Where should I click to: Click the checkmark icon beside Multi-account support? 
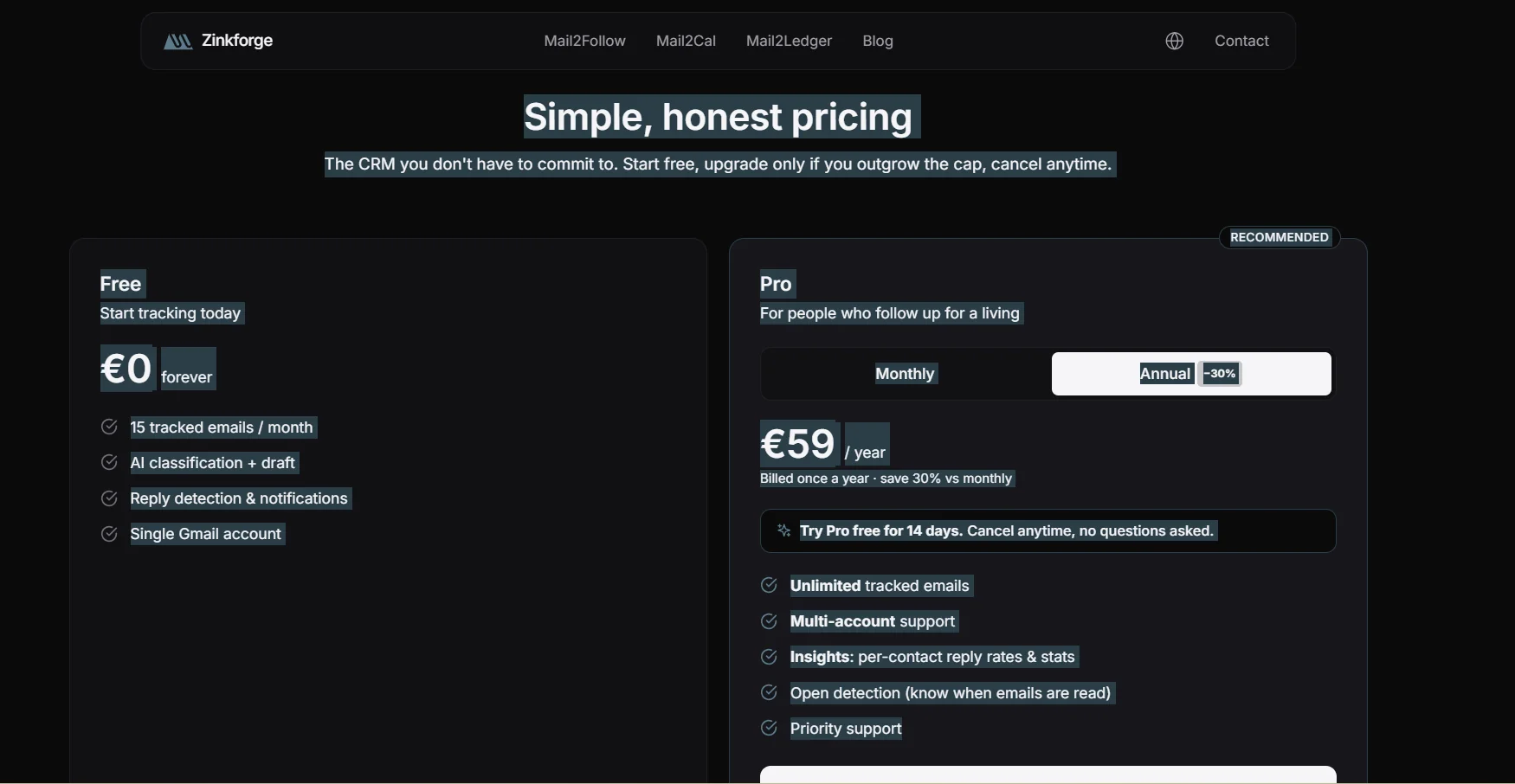click(x=769, y=621)
